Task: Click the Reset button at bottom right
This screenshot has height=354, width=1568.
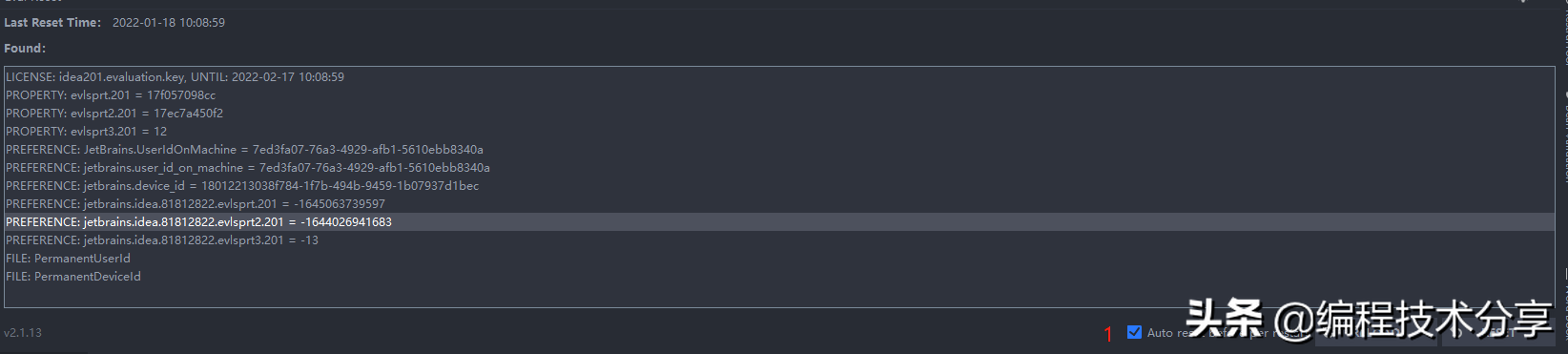Action: click(x=1497, y=333)
